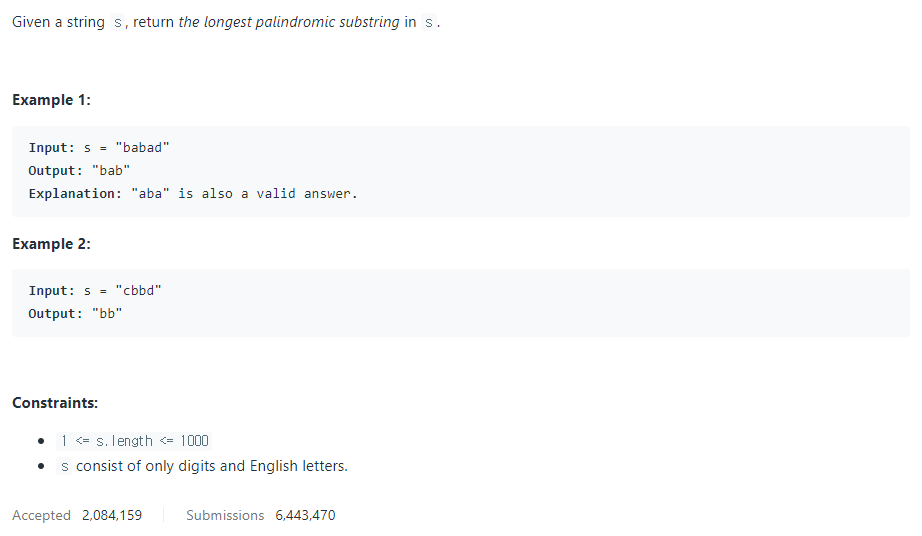Click the bullet before the digits and letters constraint
The width and height of the screenshot is (922, 536).
pos(41,466)
